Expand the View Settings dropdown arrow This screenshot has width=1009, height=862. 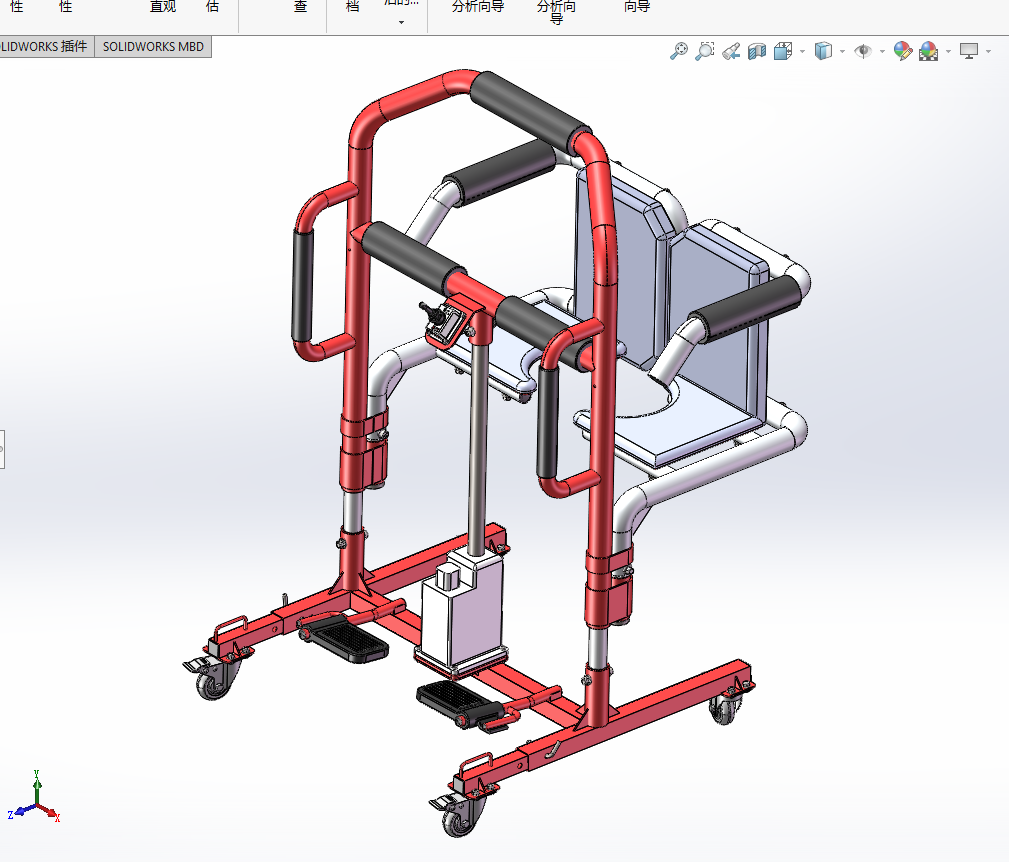(x=988, y=51)
